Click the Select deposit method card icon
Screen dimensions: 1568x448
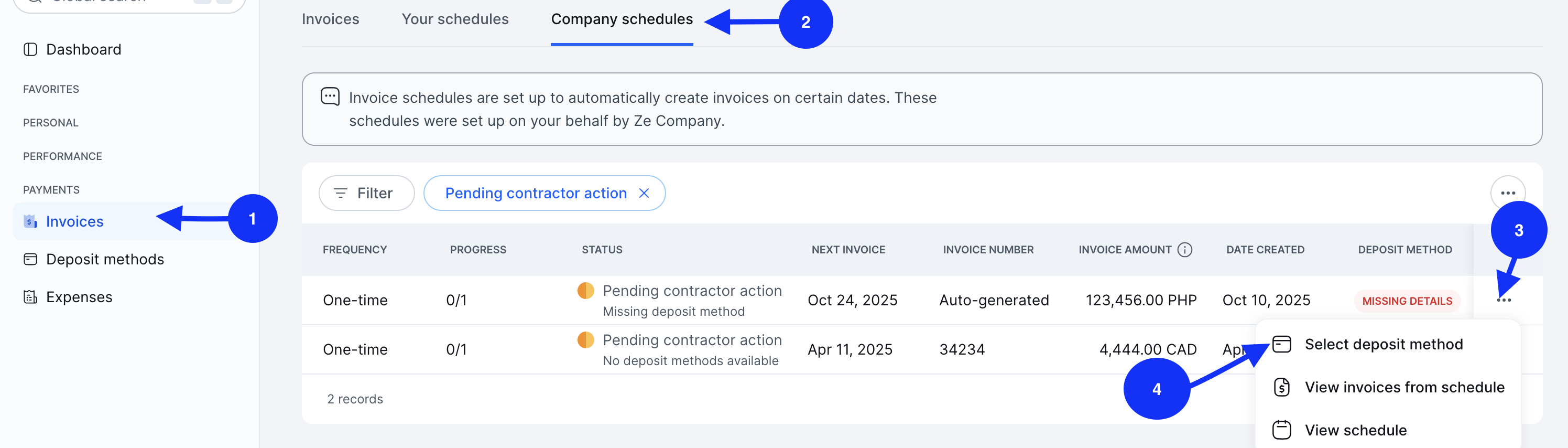pyautogui.click(x=1281, y=344)
